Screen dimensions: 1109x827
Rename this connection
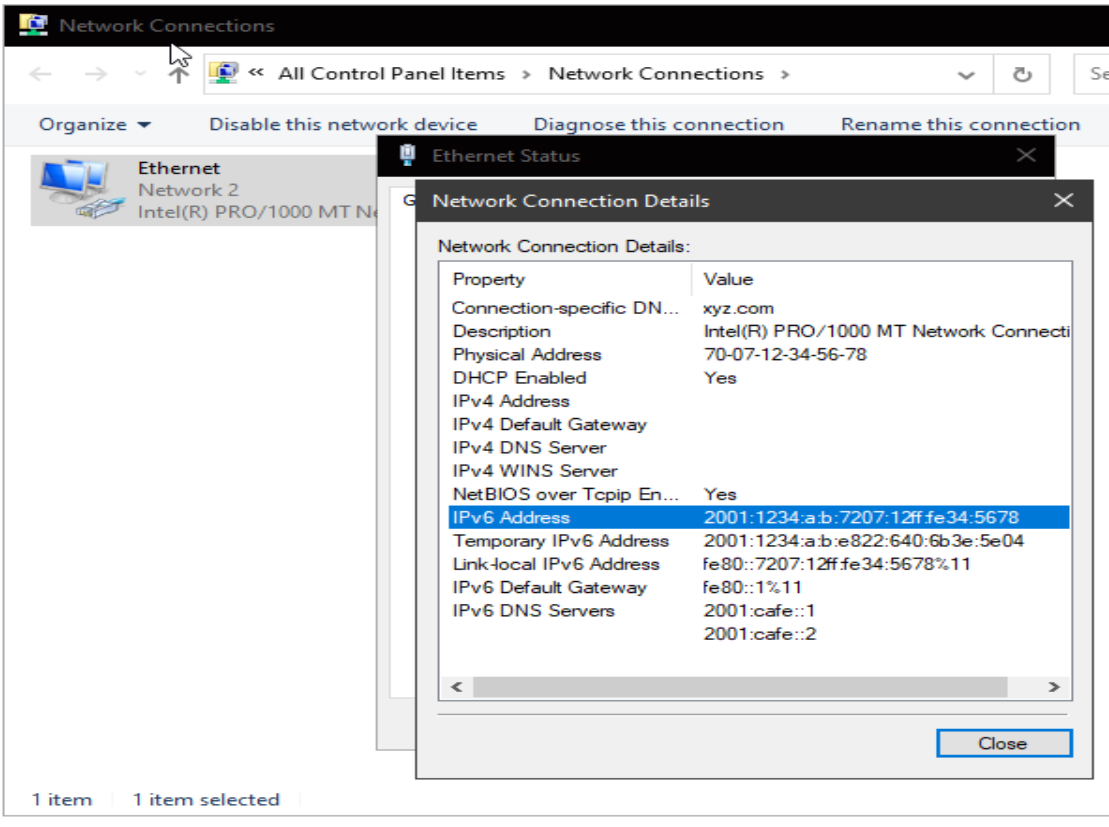point(961,124)
